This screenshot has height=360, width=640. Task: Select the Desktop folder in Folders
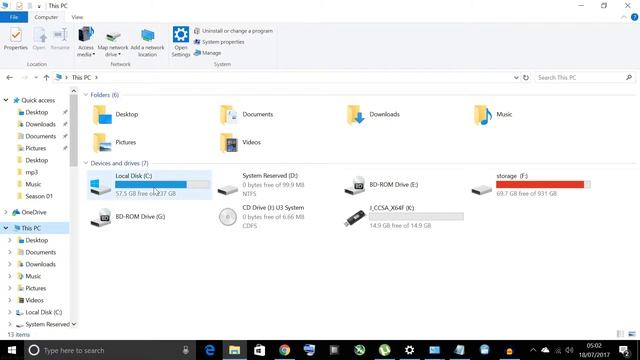[116, 115]
